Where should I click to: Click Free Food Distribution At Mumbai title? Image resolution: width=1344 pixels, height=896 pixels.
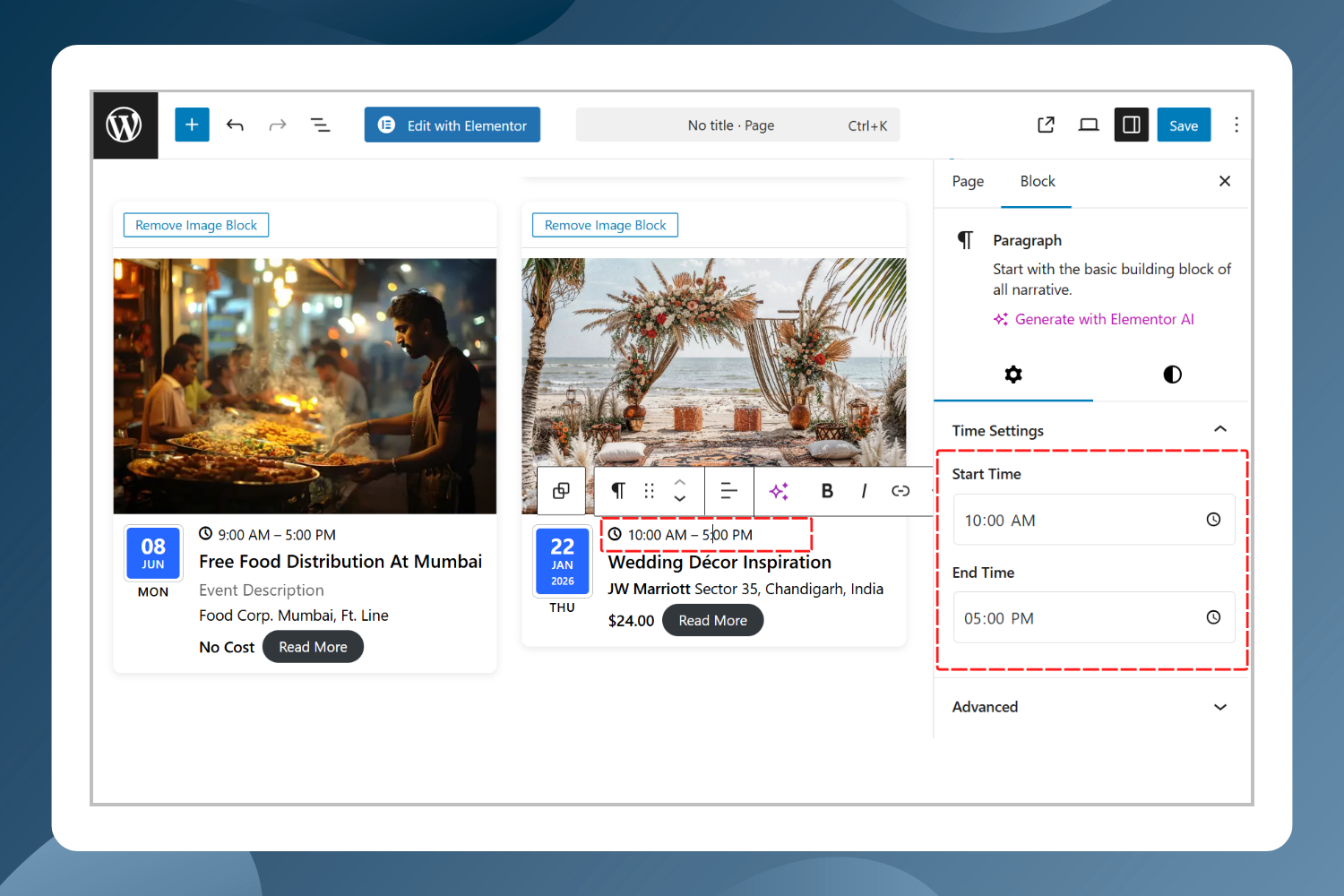[340, 562]
